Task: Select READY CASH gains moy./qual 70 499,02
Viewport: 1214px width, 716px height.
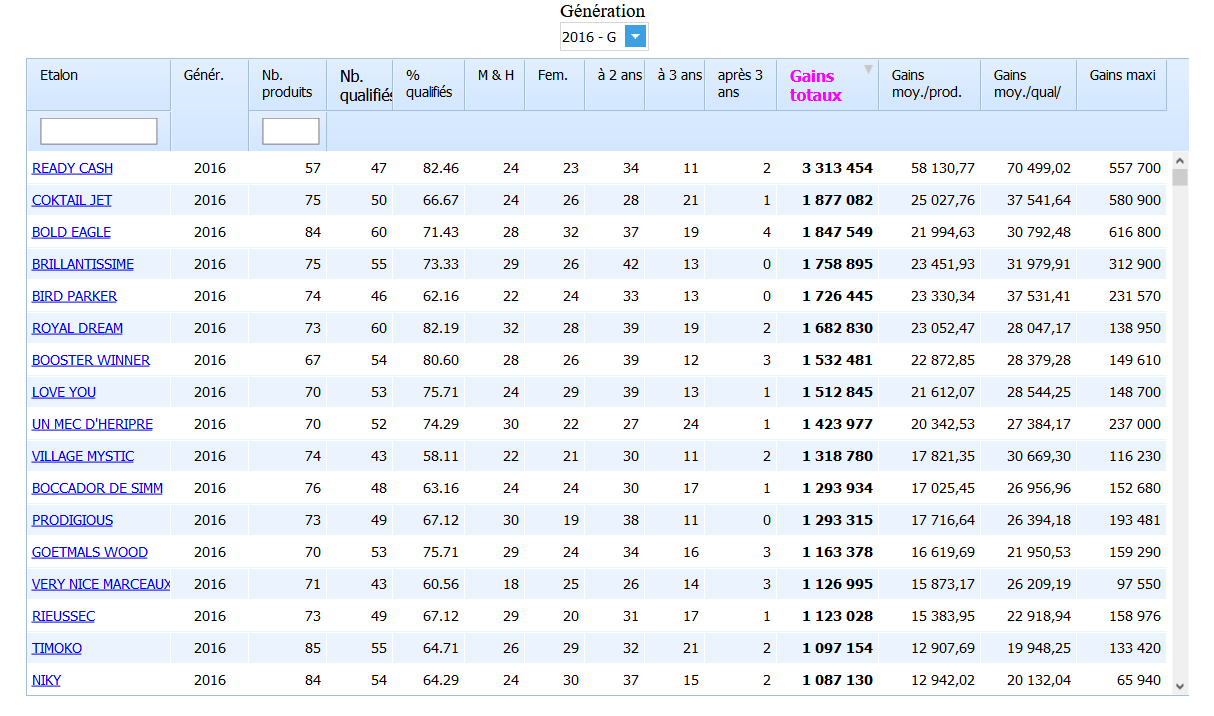Action: pos(1039,168)
